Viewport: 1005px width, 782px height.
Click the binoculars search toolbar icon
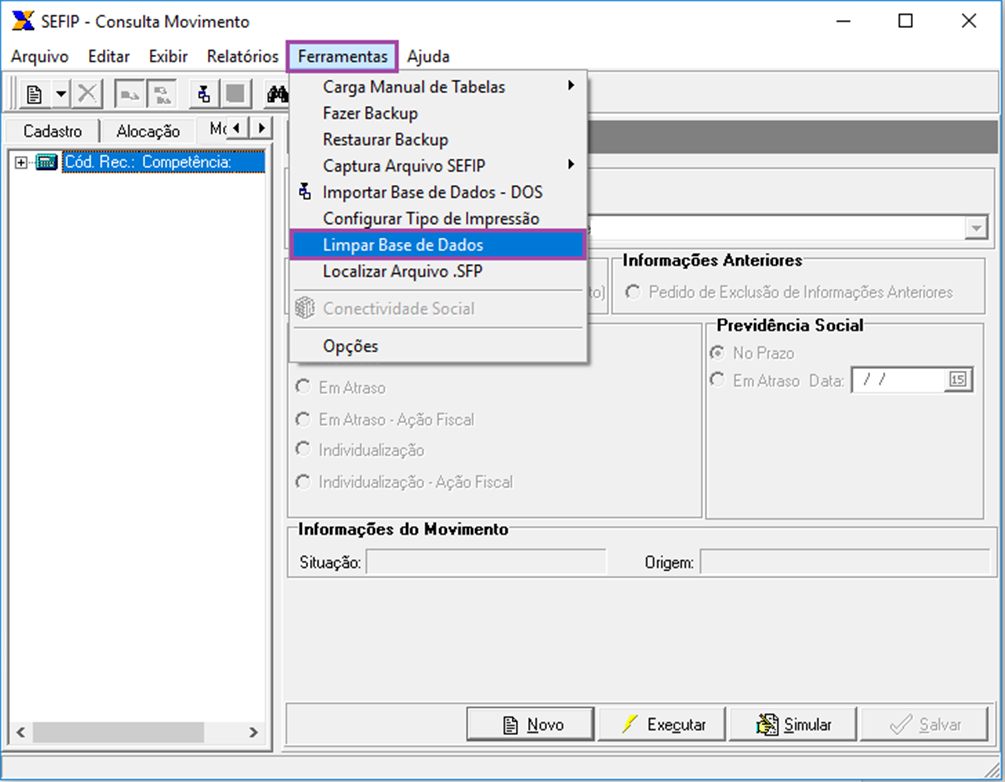tap(277, 95)
